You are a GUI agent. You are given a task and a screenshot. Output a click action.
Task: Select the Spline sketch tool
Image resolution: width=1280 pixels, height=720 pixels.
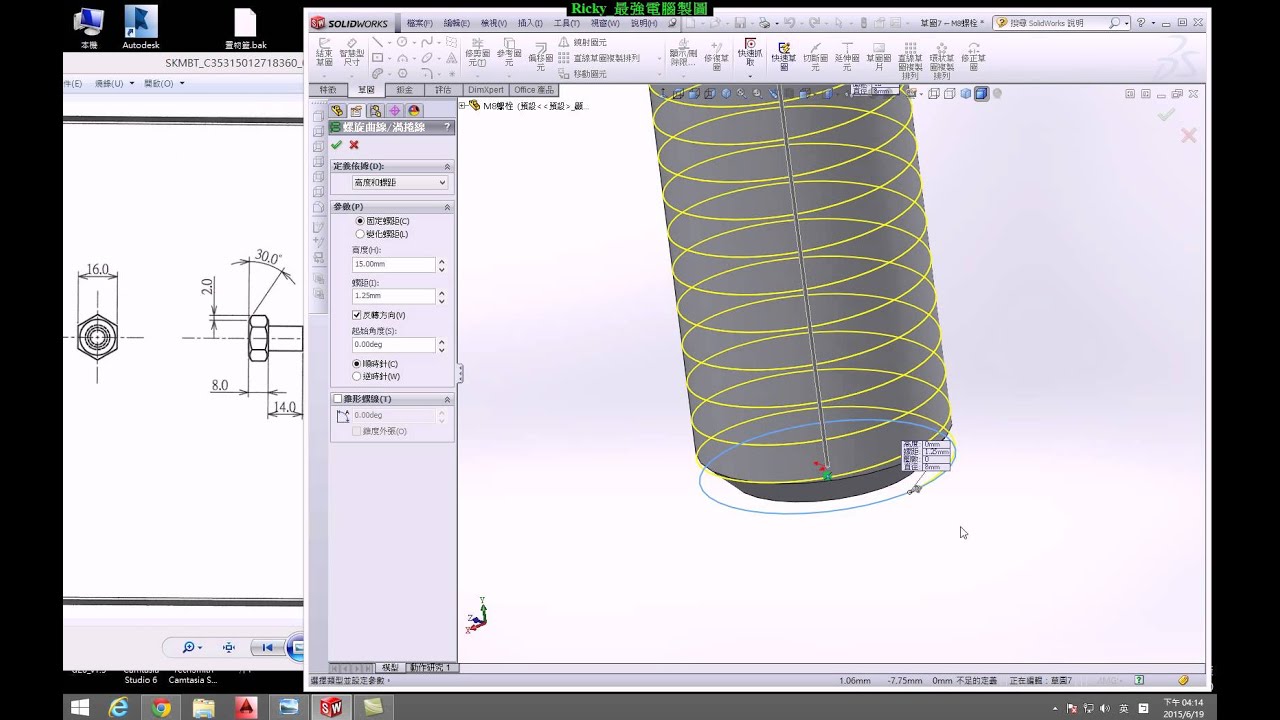pos(428,42)
